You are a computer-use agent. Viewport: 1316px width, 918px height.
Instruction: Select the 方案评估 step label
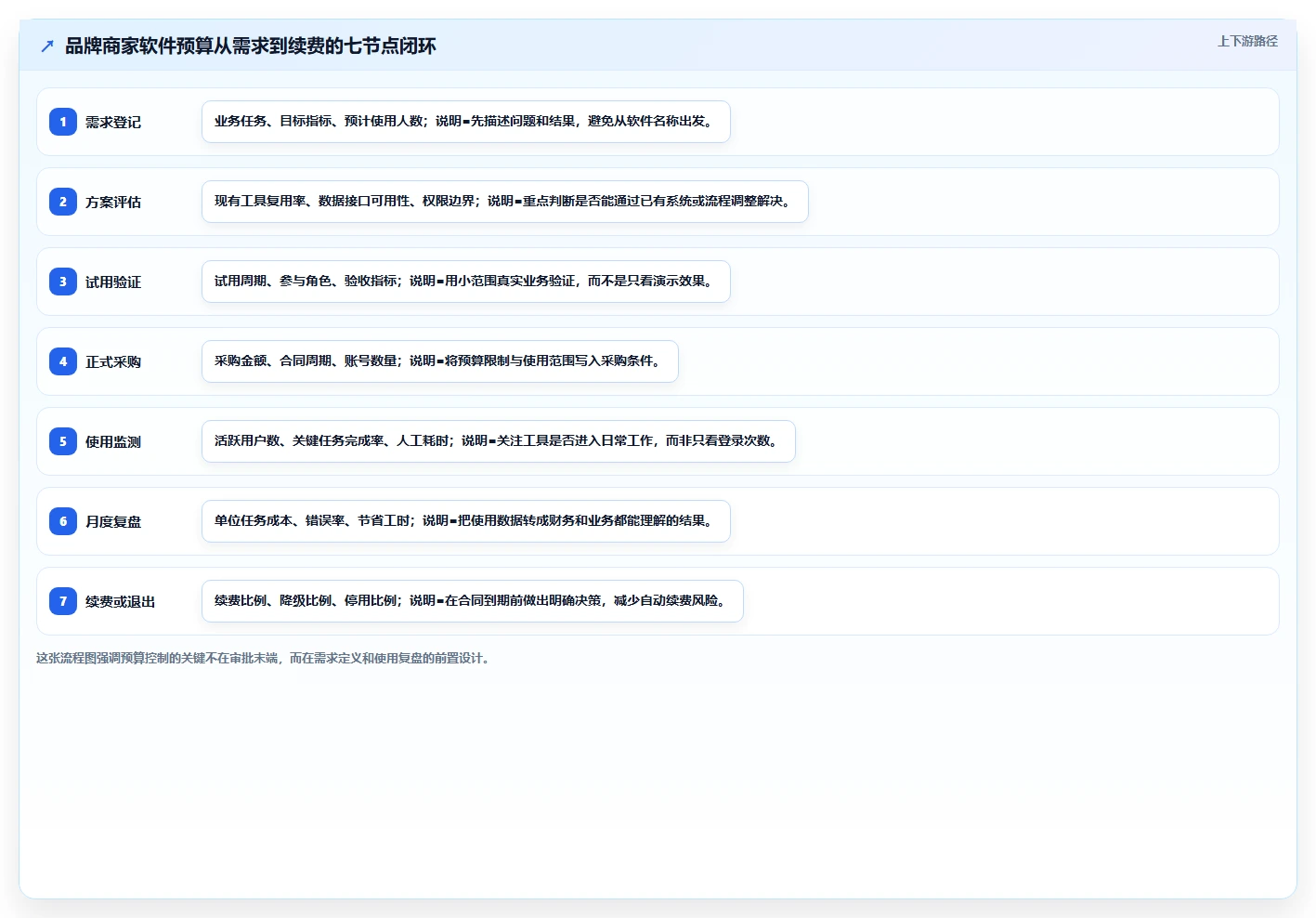point(113,202)
